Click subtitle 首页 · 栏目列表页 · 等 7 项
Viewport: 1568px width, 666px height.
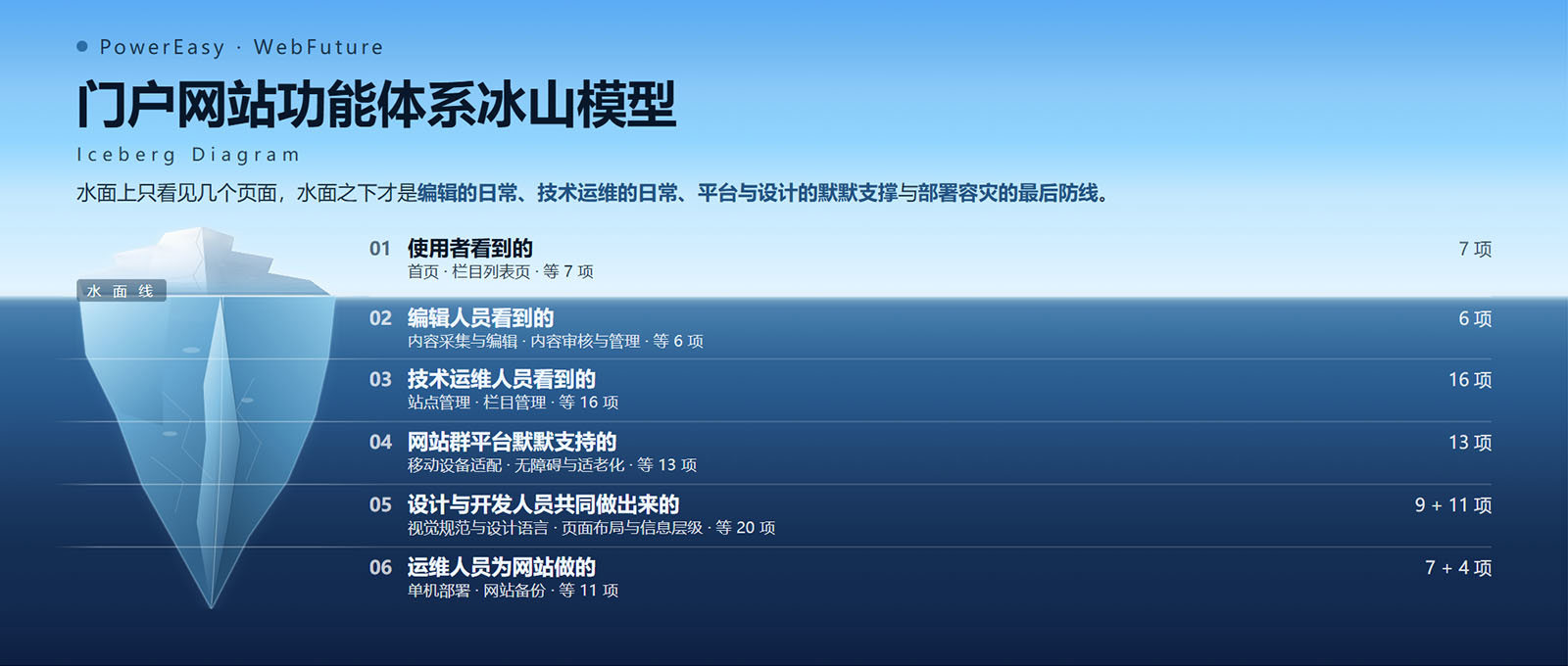[x=501, y=271]
